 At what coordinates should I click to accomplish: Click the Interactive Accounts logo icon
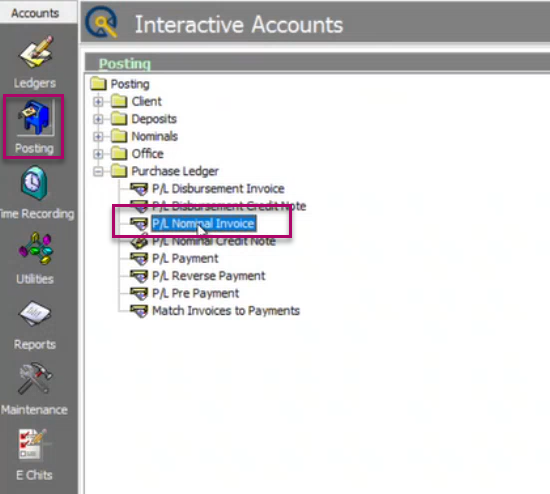(x=101, y=22)
